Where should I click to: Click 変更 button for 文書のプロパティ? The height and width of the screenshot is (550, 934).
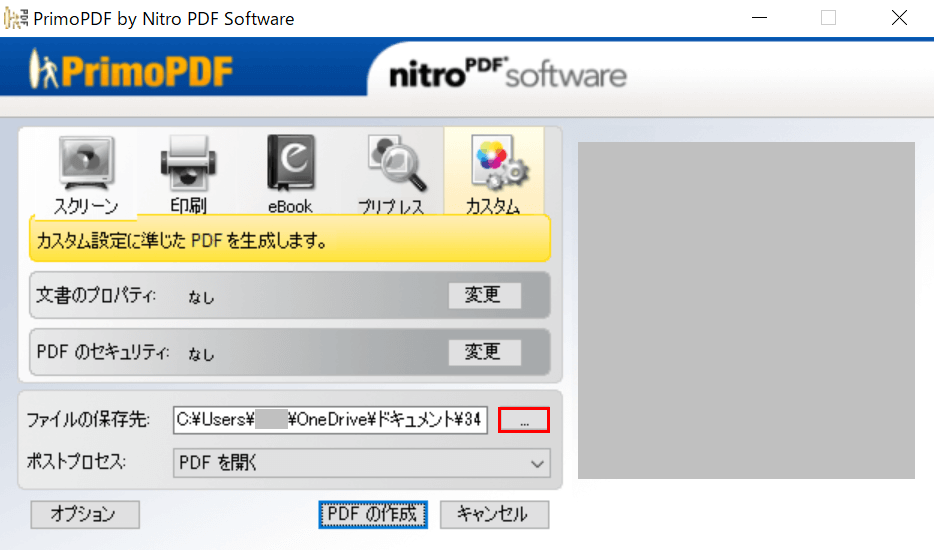tap(484, 295)
